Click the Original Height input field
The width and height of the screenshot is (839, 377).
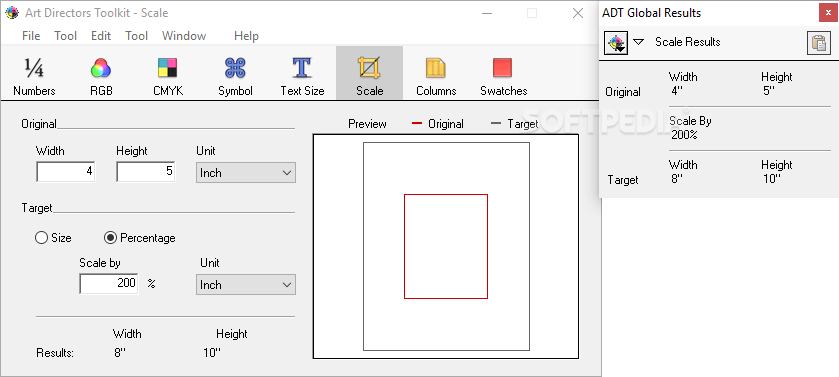[146, 172]
